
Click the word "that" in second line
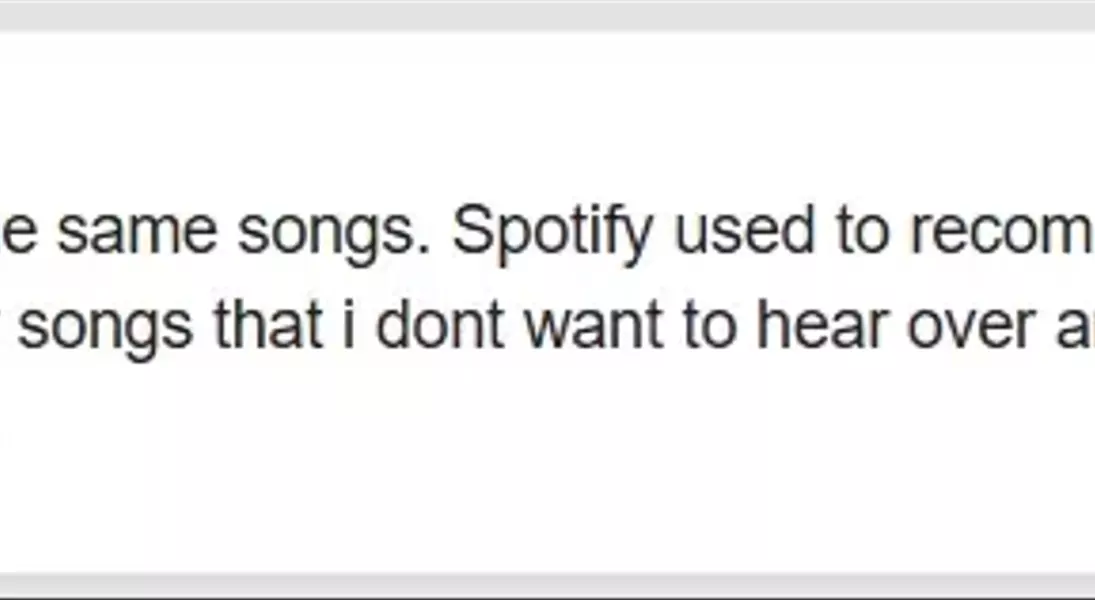point(268,324)
